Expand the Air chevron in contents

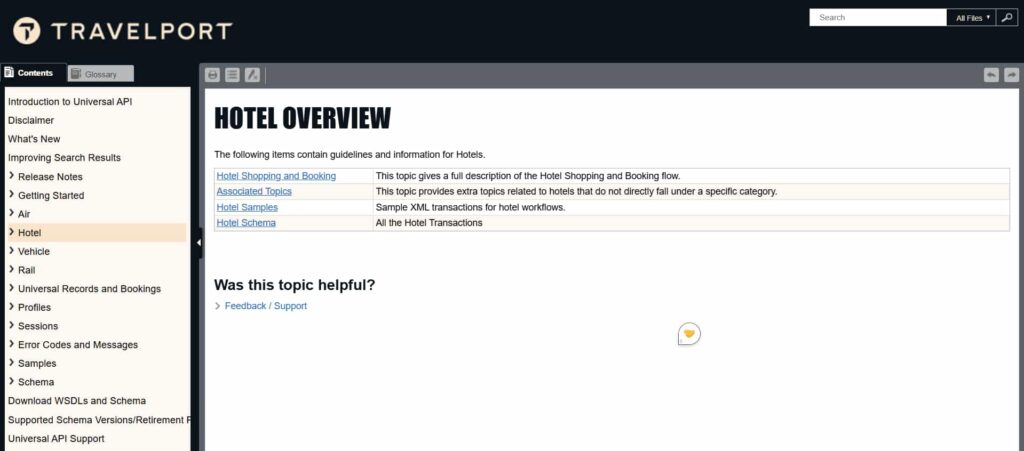click(12, 213)
